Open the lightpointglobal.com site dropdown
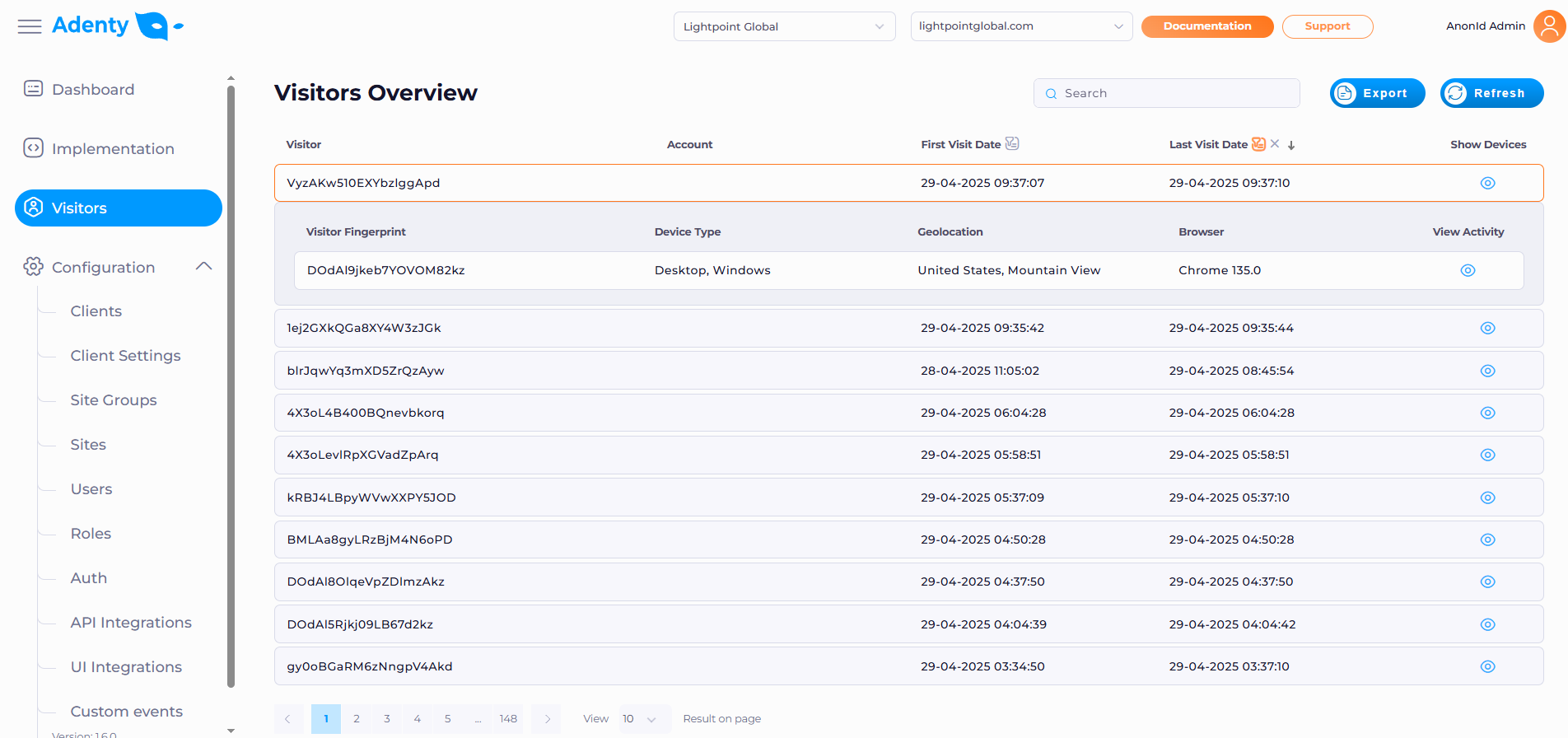The width and height of the screenshot is (1568, 738). [1021, 26]
